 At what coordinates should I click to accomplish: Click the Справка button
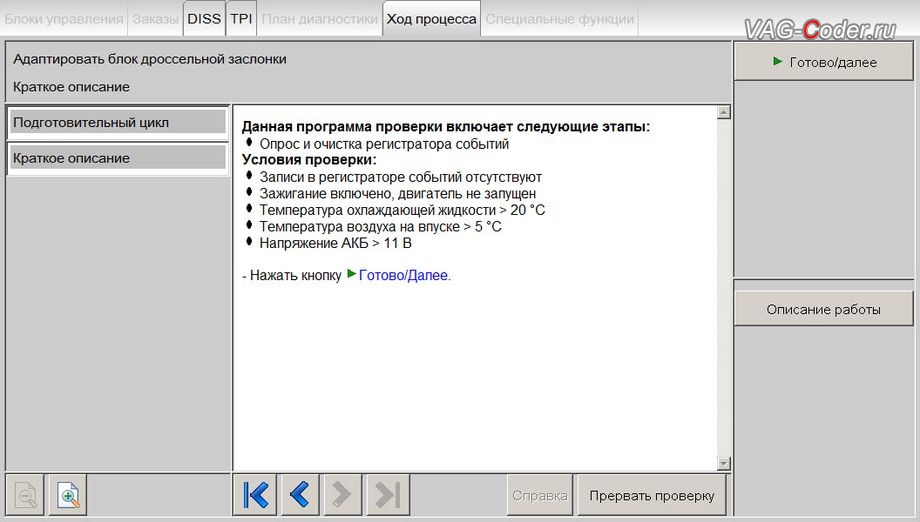point(539,496)
